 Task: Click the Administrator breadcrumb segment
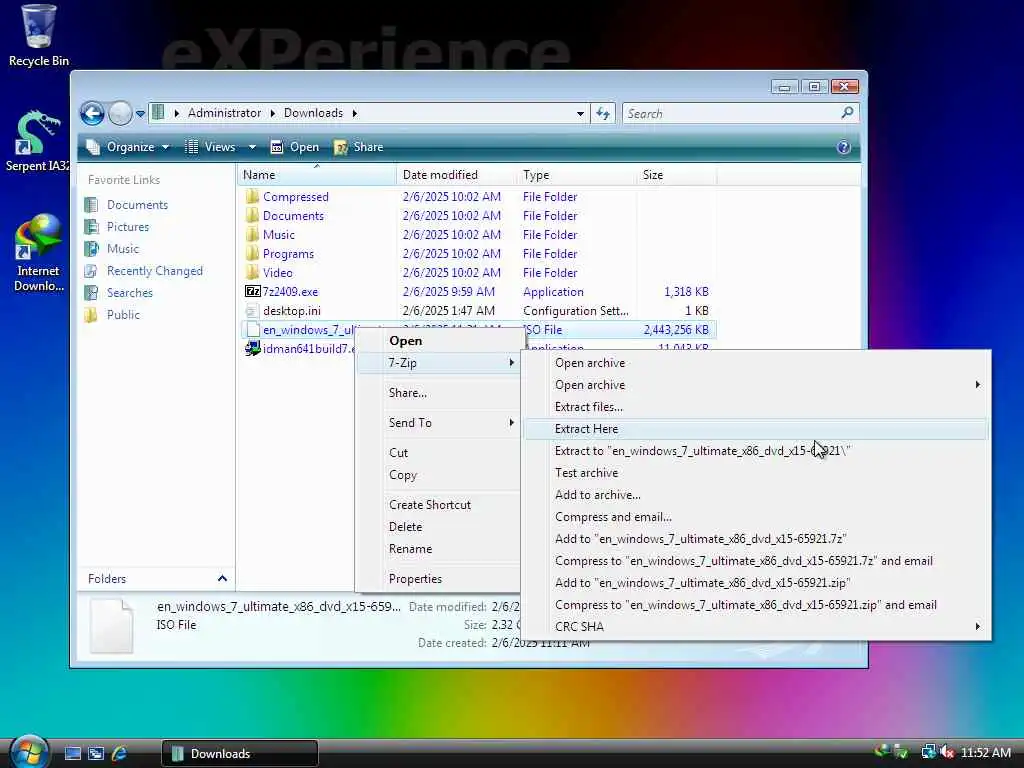(x=224, y=113)
